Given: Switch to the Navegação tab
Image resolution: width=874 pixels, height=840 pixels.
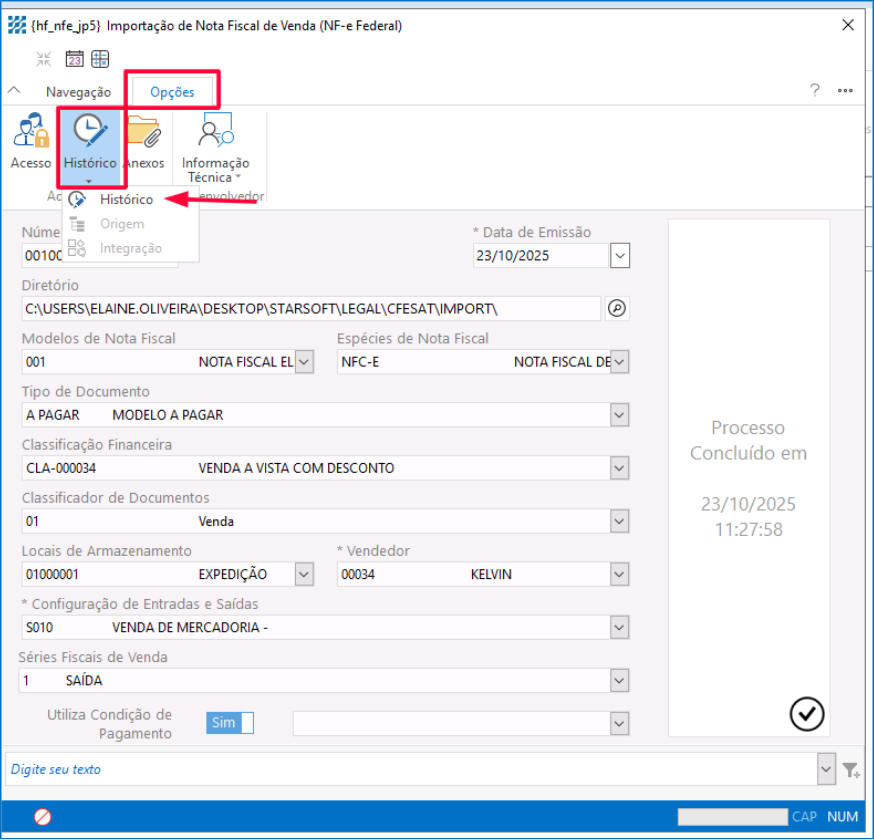Looking at the screenshot, I should pyautogui.click(x=78, y=91).
